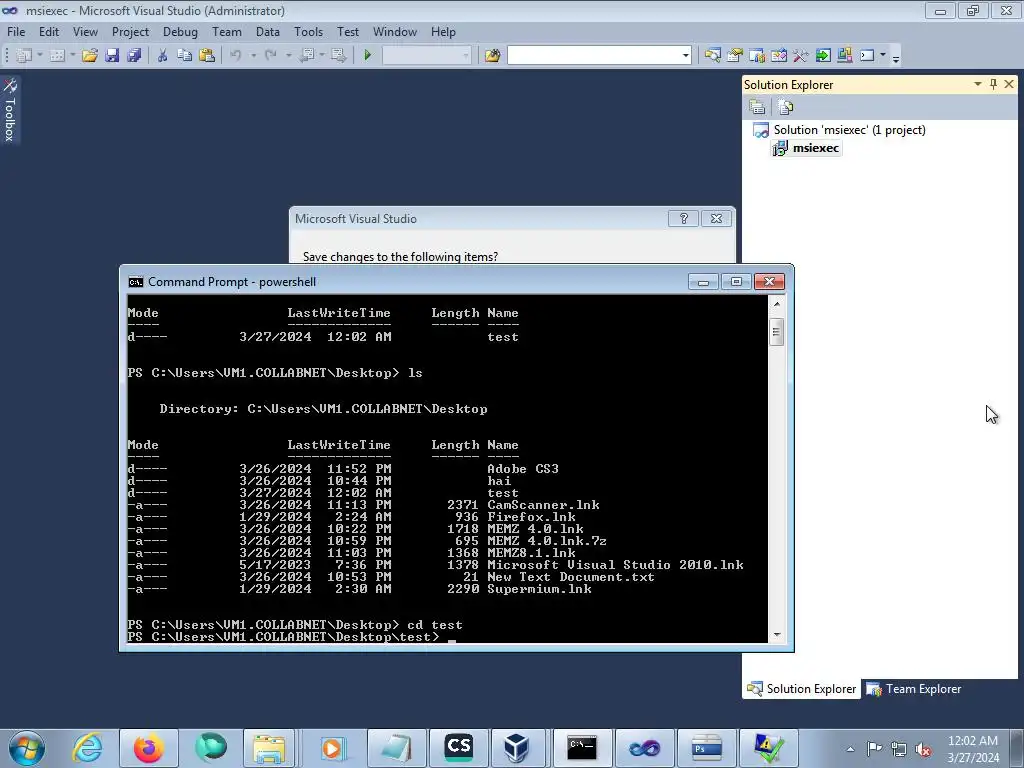Click the New Project toolbar icon

(24, 56)
